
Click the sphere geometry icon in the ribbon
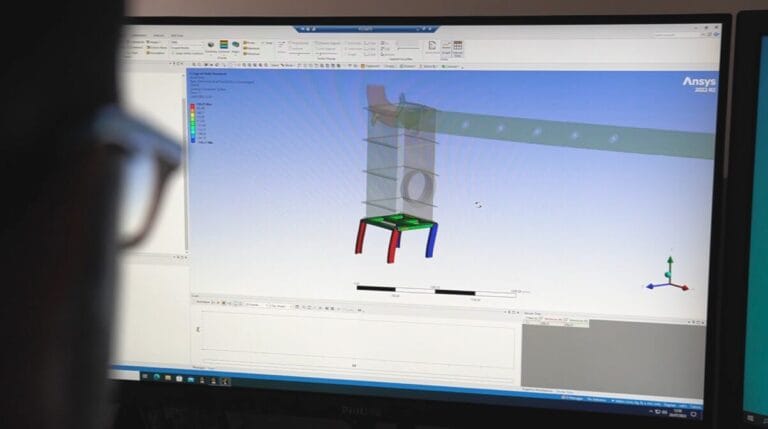[x=211, y=45]
